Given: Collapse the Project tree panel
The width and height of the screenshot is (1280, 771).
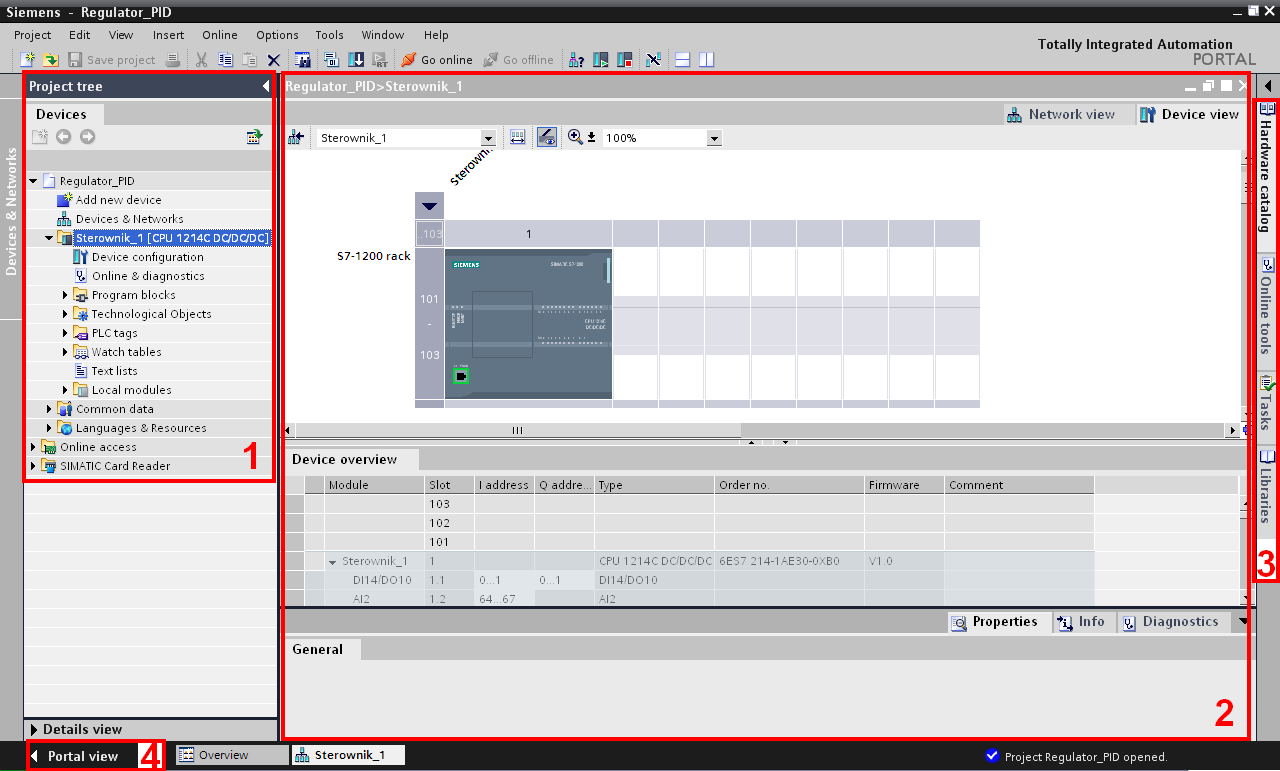Looking at the screenshot, I should [266, 87].
